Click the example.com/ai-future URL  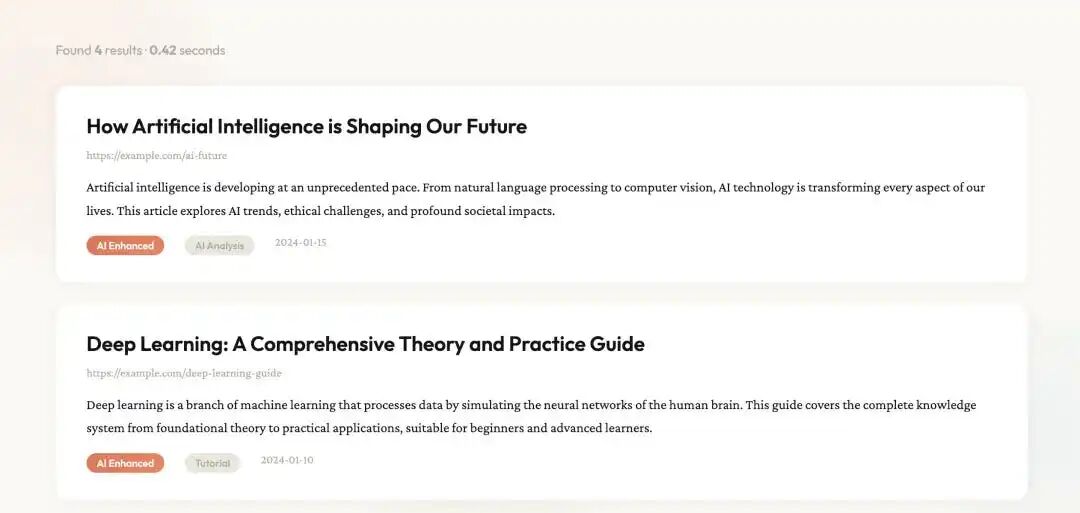coord(157,156)
